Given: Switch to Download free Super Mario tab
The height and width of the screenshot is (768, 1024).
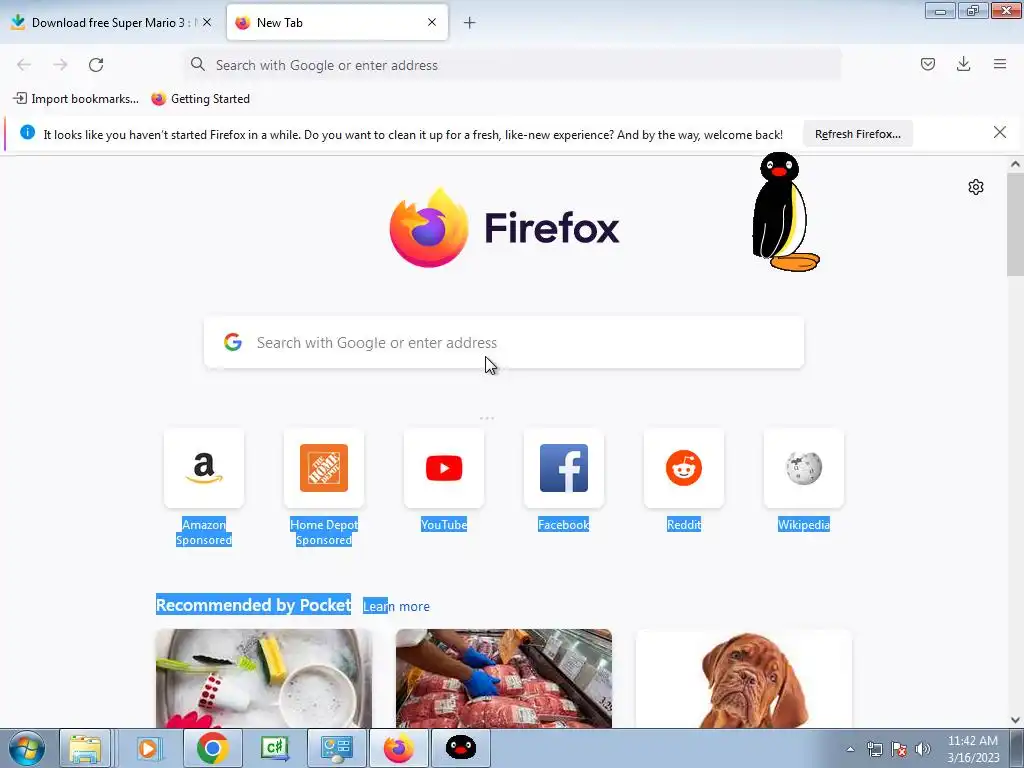Looking at the screenshot, I should [x=112, y=23].
